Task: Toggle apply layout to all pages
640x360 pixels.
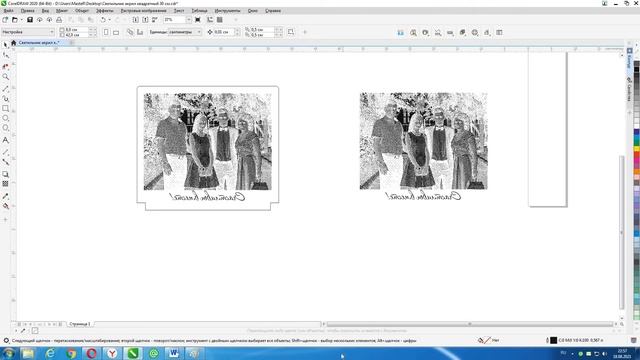Action: (x=130, y=32)
